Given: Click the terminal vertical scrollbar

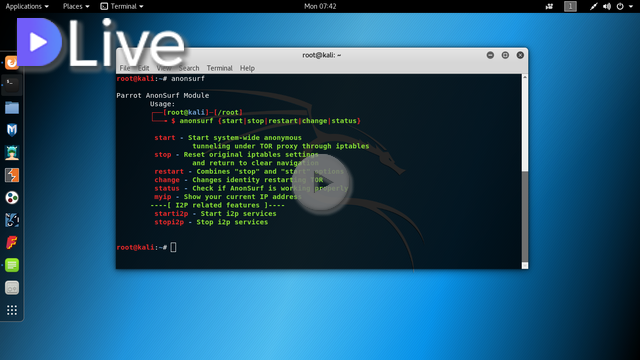Looking at the screenshot, I should pyautogui.click(x=525, y=171).
